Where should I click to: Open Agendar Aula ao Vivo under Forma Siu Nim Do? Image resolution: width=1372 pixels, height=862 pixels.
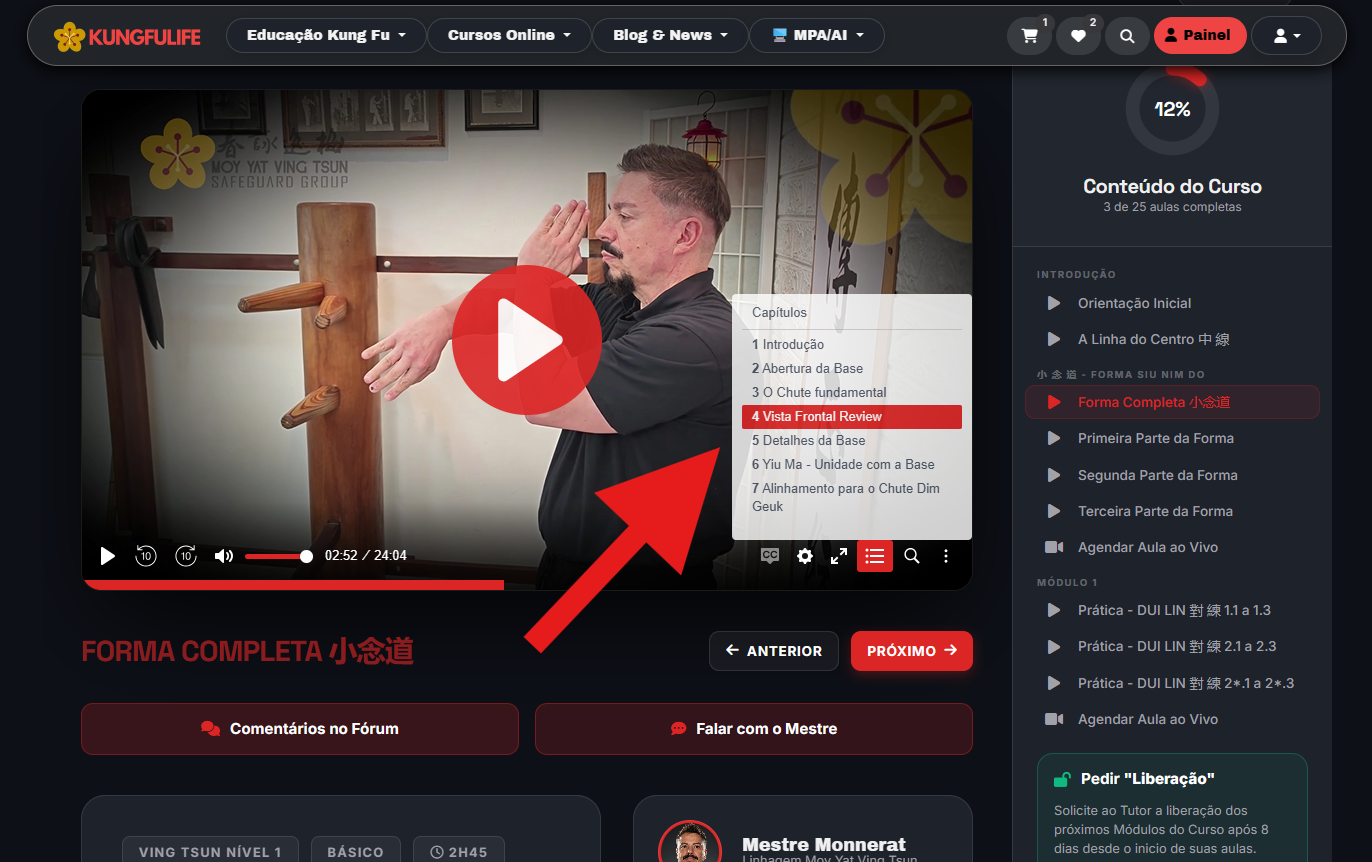pos(1172,547)
